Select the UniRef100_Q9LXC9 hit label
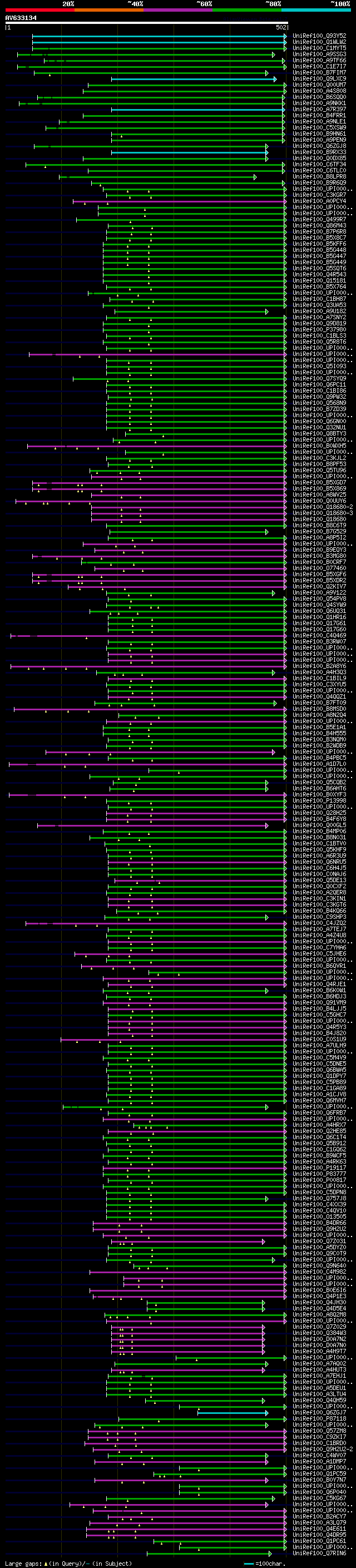Viewport: 356px width, 1568px height. [319, 78]
